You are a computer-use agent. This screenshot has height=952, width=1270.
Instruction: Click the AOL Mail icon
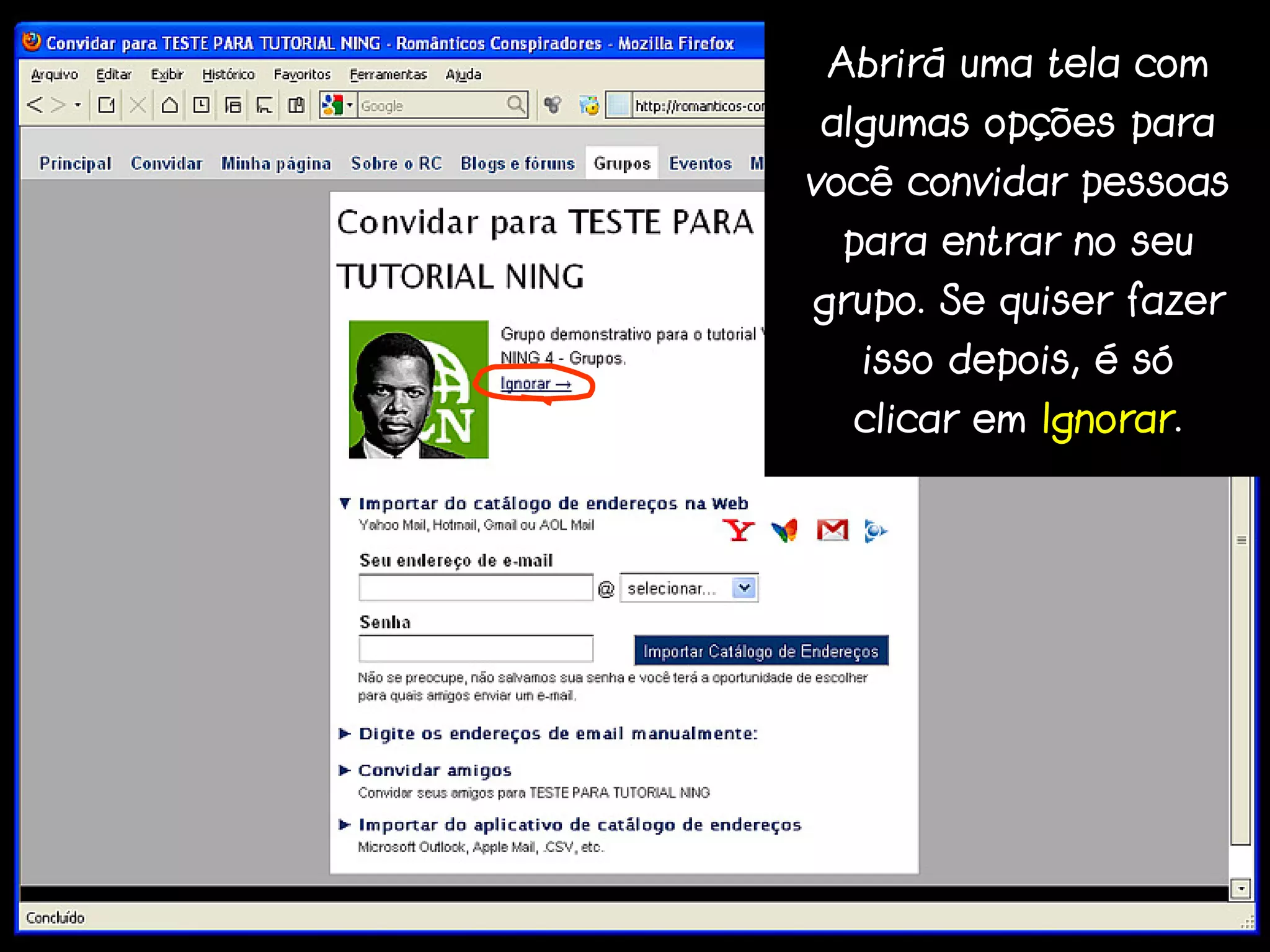coord(876,531)
